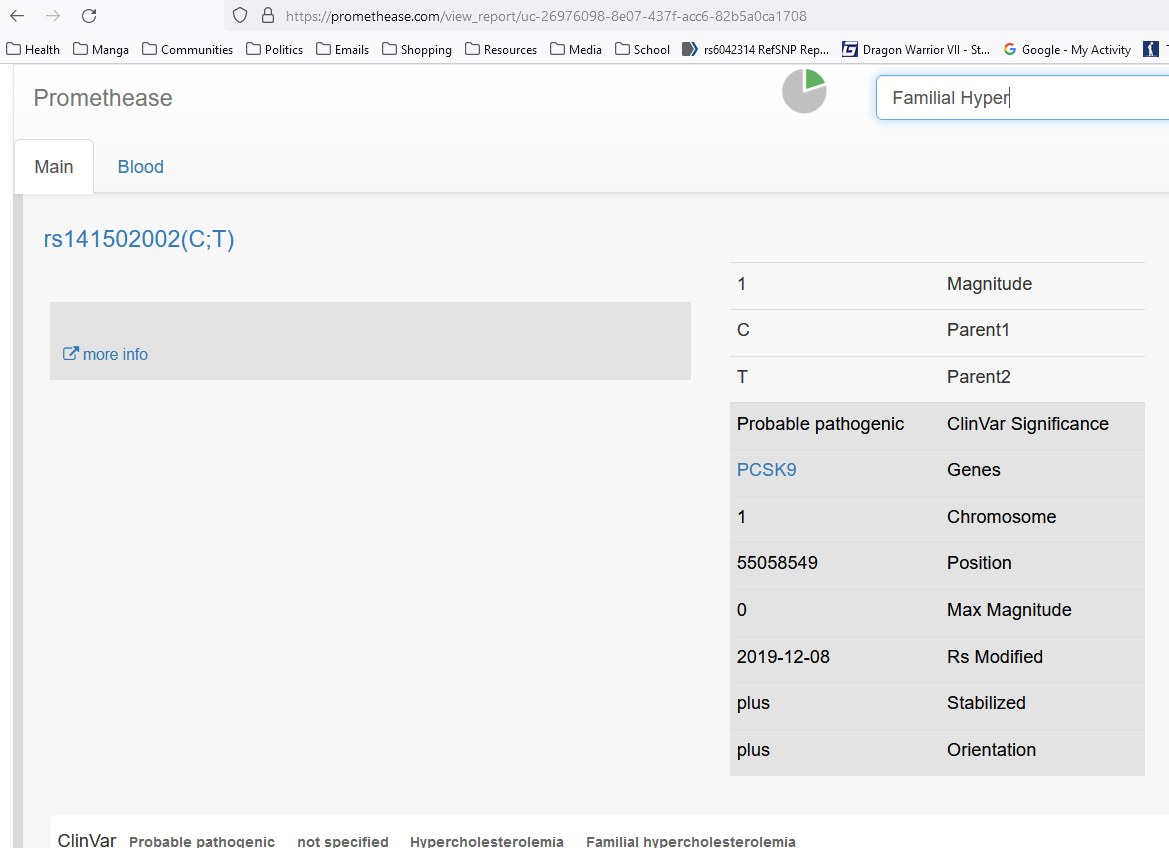Open the rs141502002(C;T) heading link
Screen dimensions: 1169x848
pyautogui.click(x=139, y=239)
